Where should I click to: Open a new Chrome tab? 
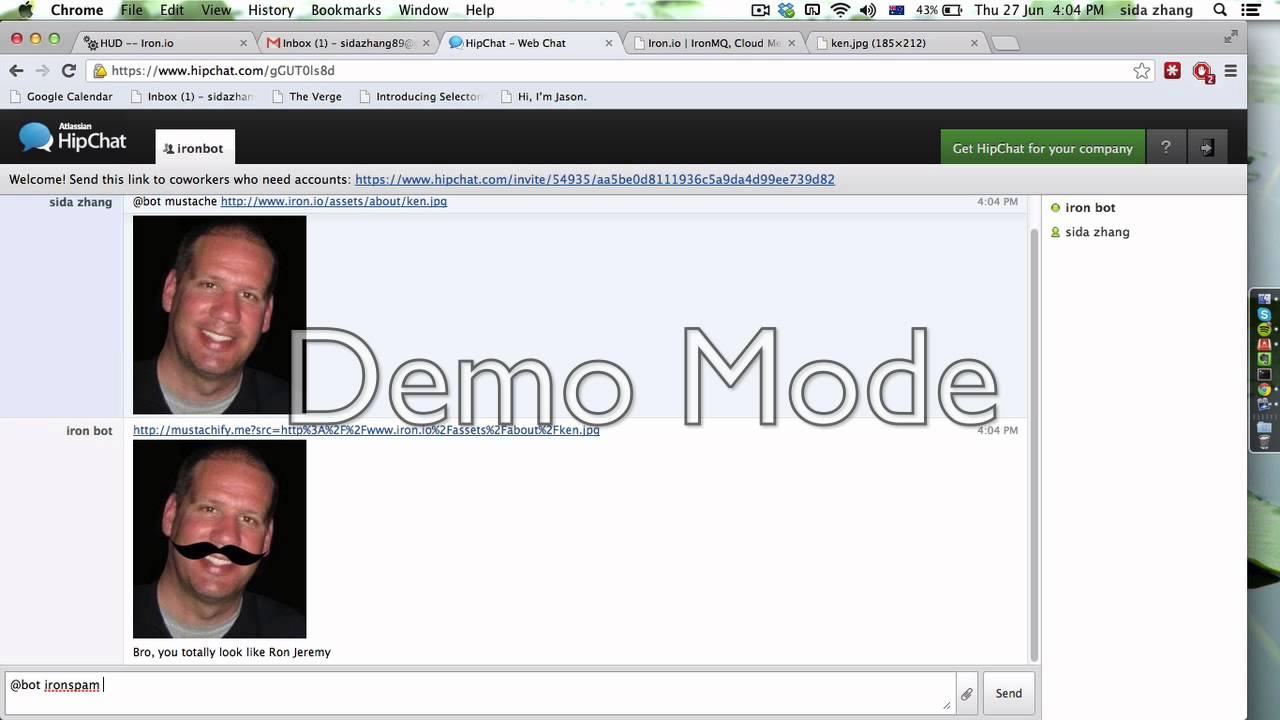(1005, 43)
